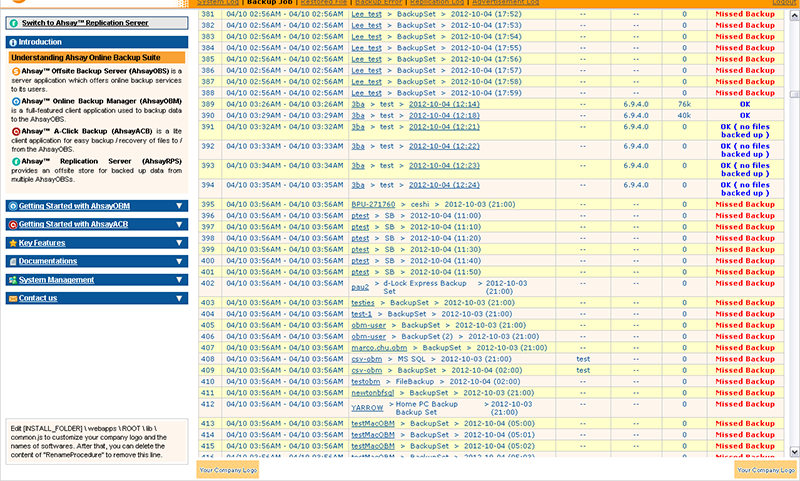
Task: Open the testies user link
Action: coord(363,302)
